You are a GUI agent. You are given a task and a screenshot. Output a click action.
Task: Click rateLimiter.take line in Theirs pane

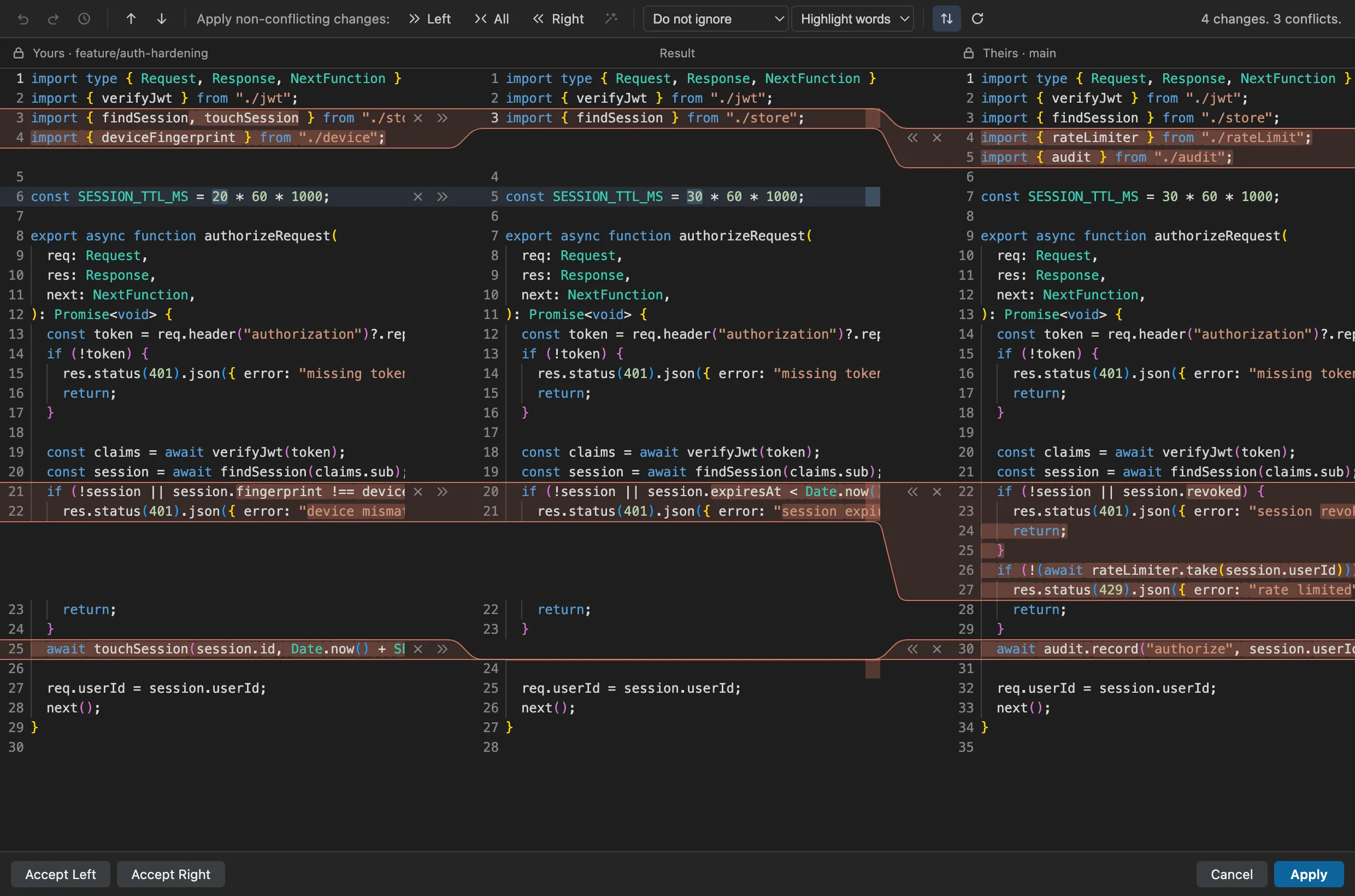click(1168, 570)
